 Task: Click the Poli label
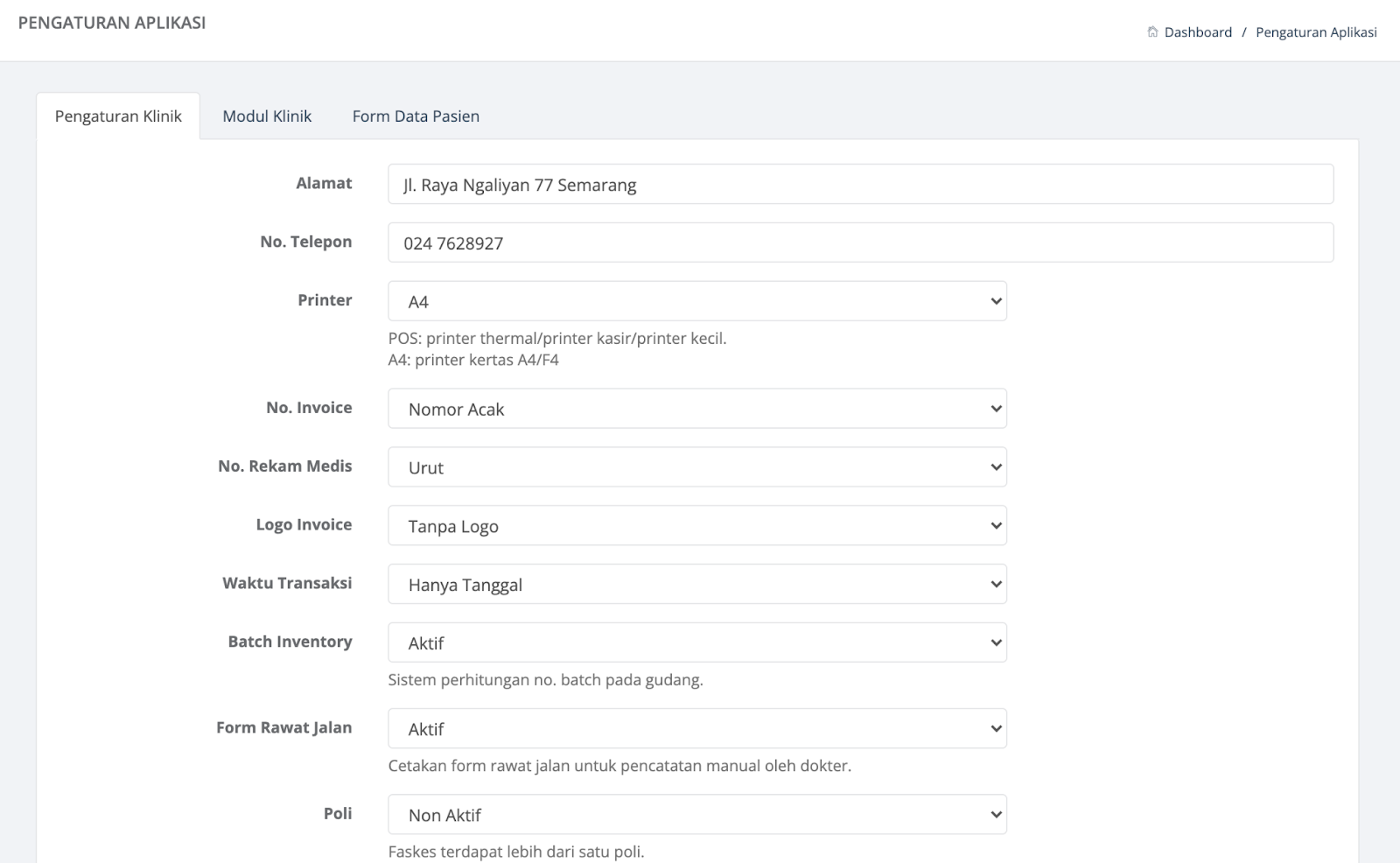pyautogui.click(x=338, y=813)
